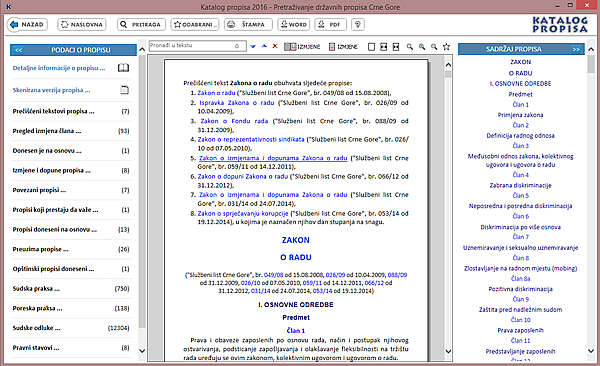This screenshot has height=366, width=600.
Task: Open the ODABRANI favorites list
Action: click(x=195, y=25)
